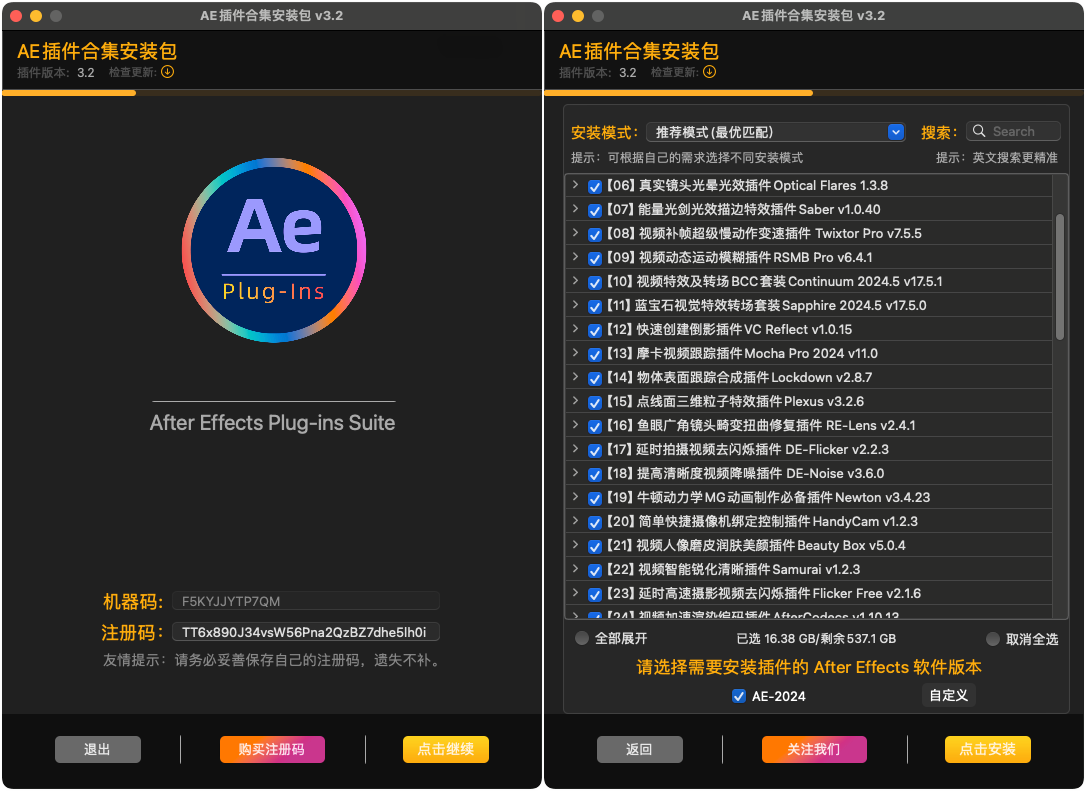1088x791 pixels.
Task: Open the 自定义 custom version option
Action: pos(948,695)
